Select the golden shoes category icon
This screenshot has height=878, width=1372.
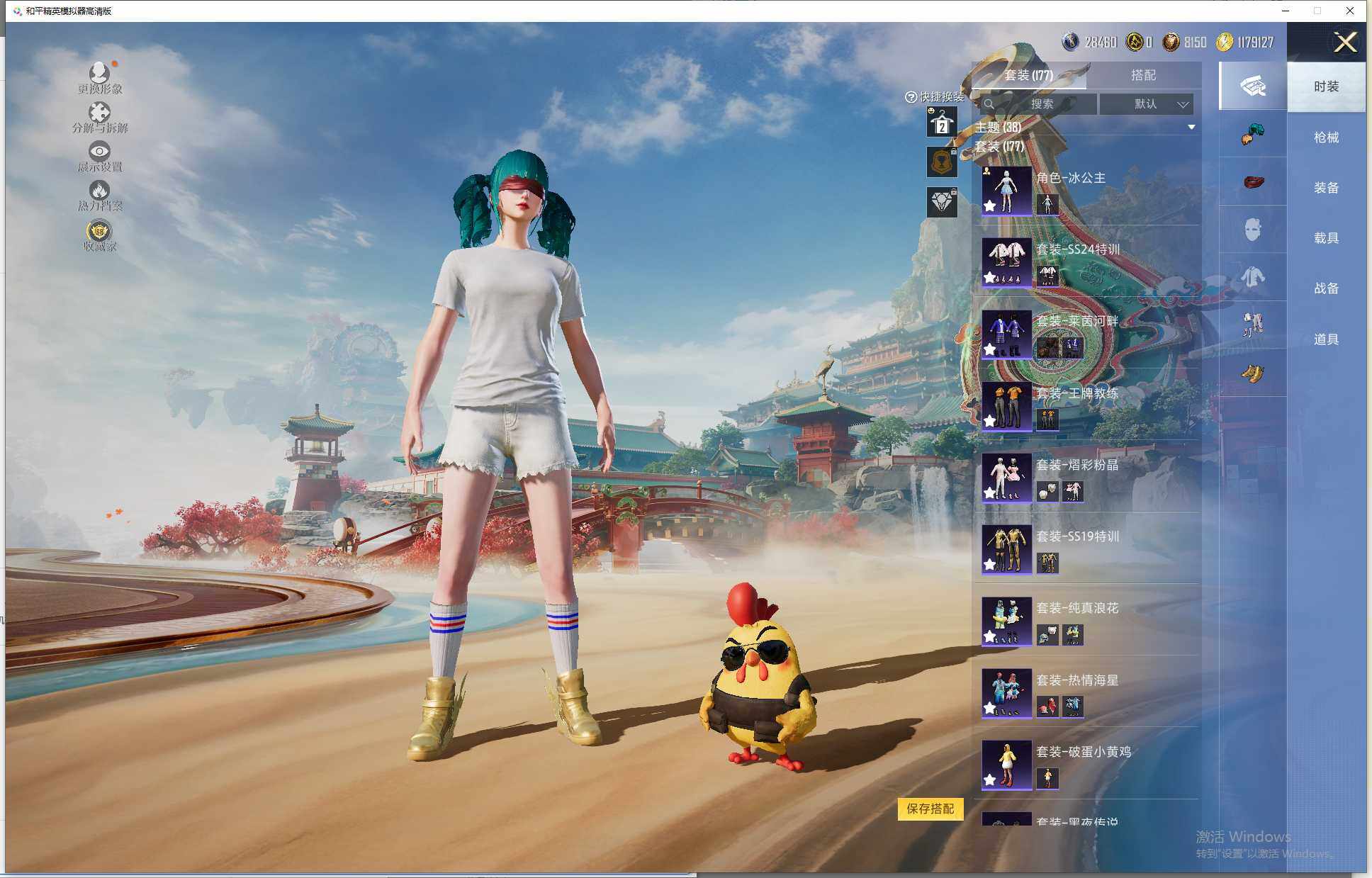click(x=1252, y=373)
